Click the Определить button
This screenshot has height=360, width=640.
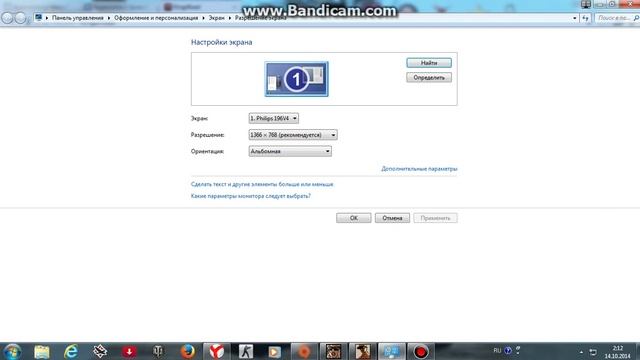[429, 78]
